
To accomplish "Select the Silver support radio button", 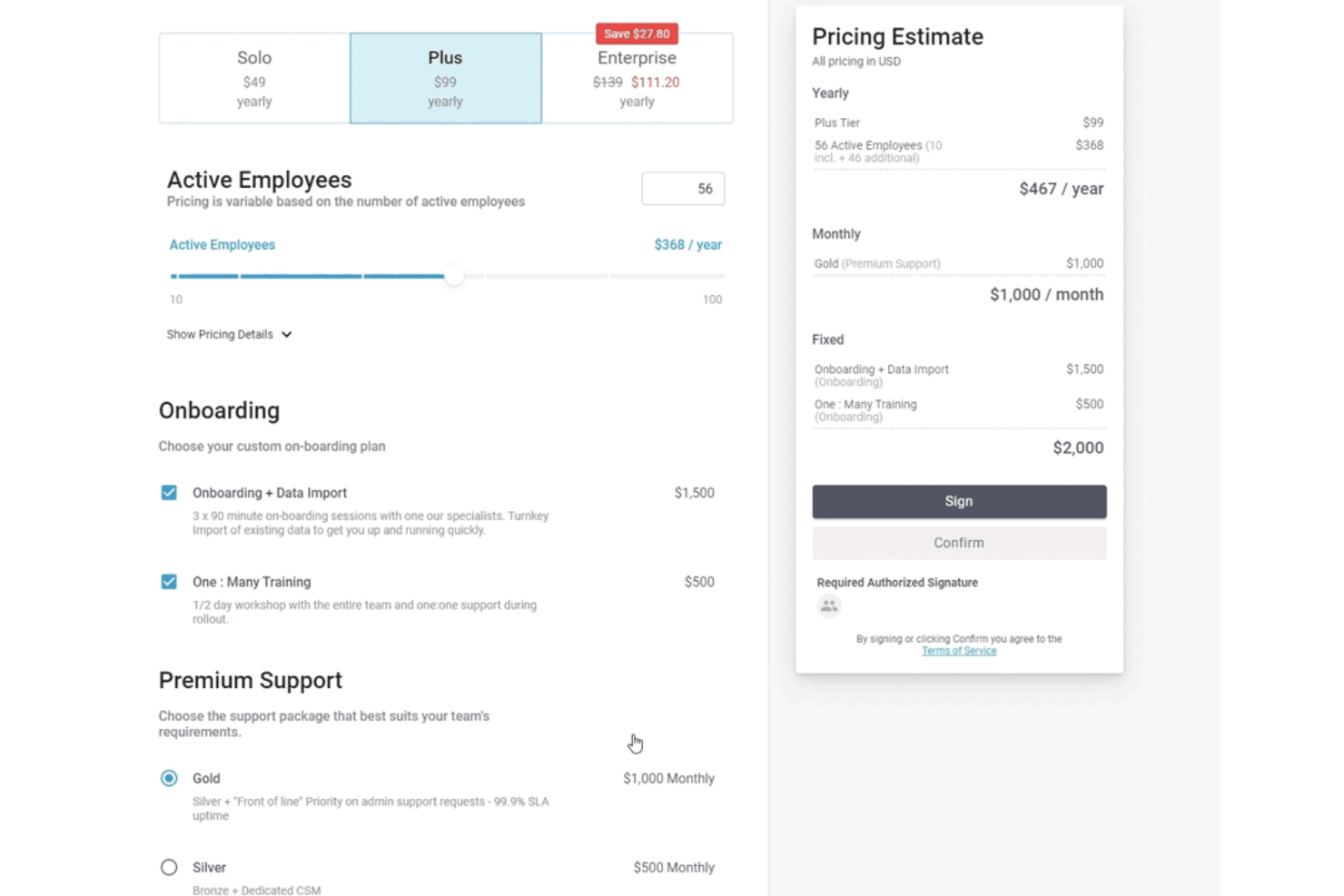I will pyautogui.click(x=169, y=867).
